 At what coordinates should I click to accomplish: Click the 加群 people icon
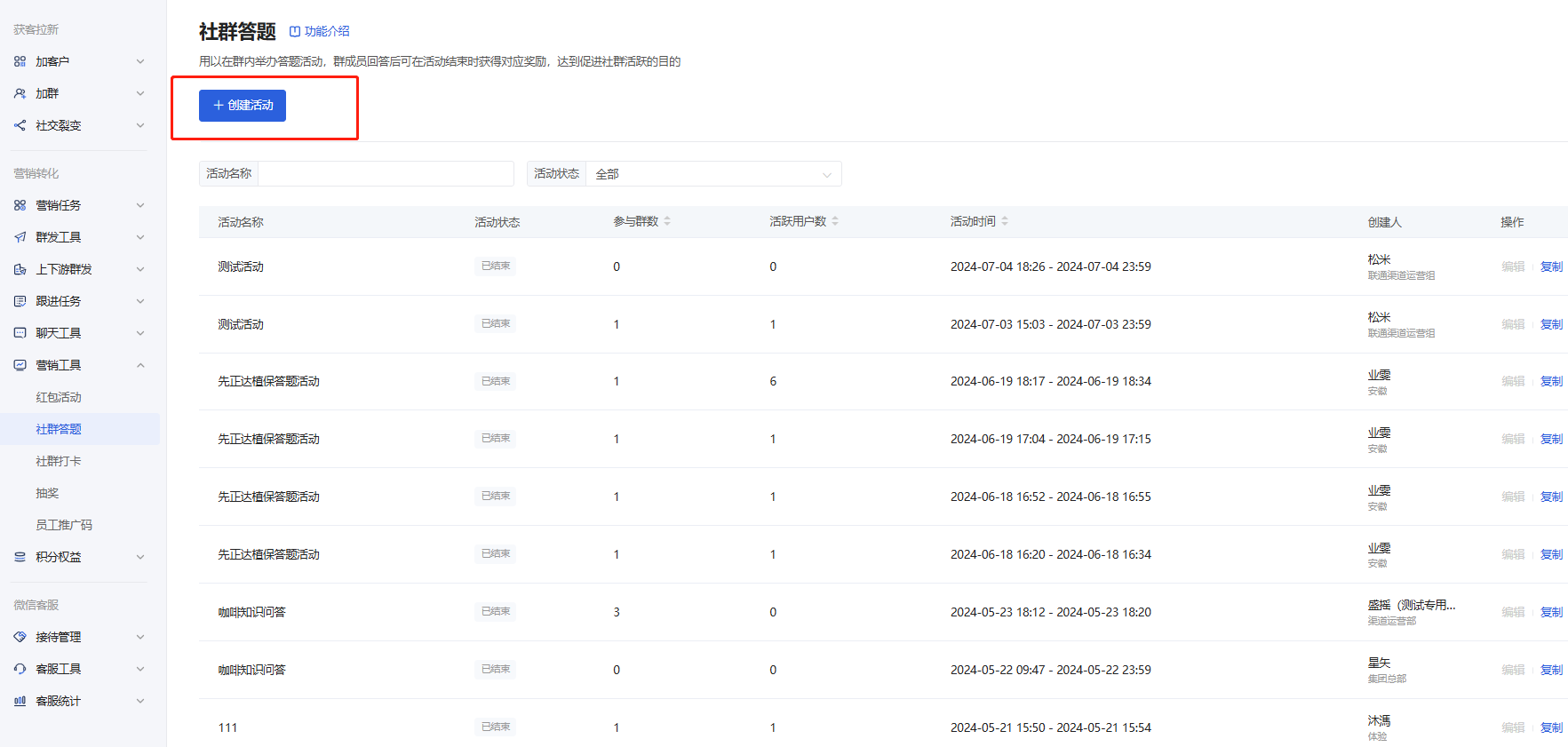click(x=20, y=93)
